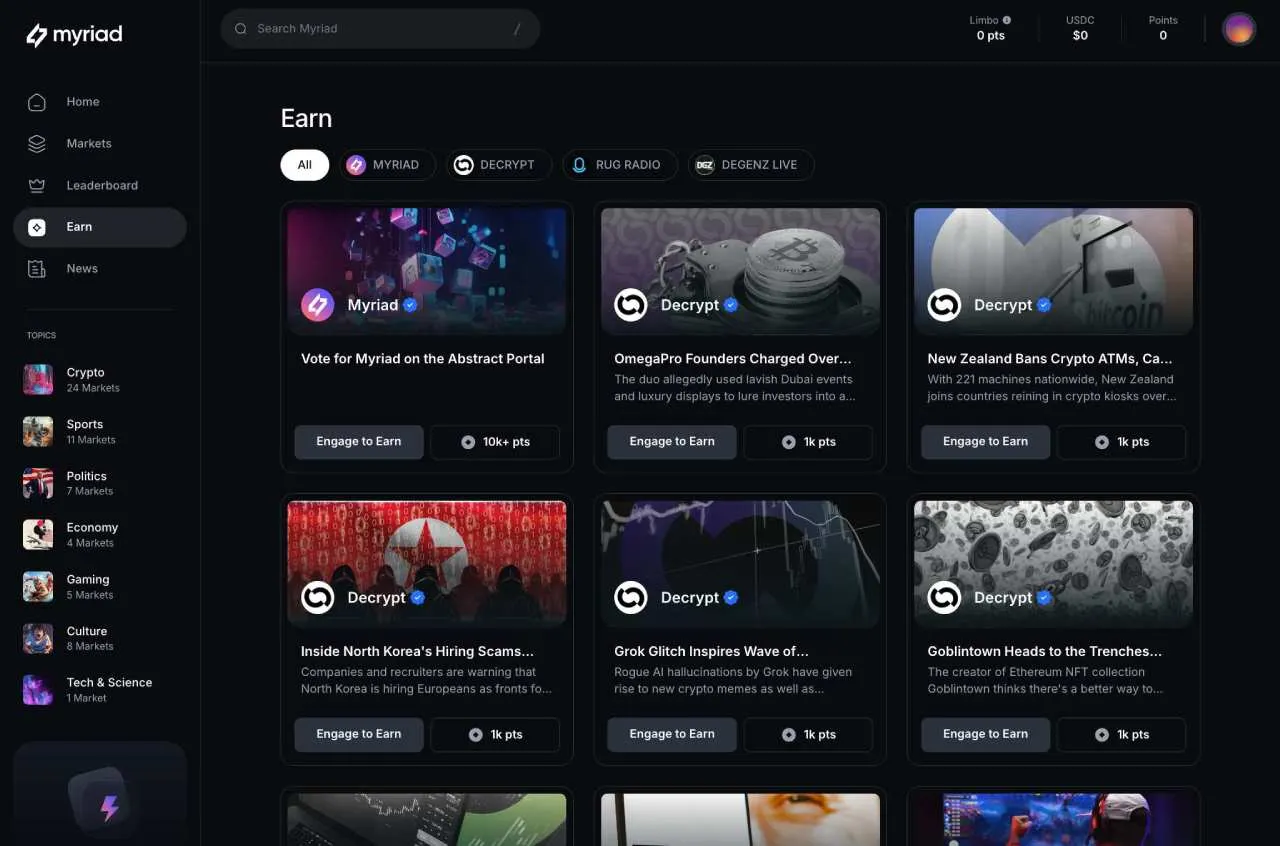Click the microphone icon in RUG RADIO chip
Screen dimensions: 1280x846
tap(581, 164)
